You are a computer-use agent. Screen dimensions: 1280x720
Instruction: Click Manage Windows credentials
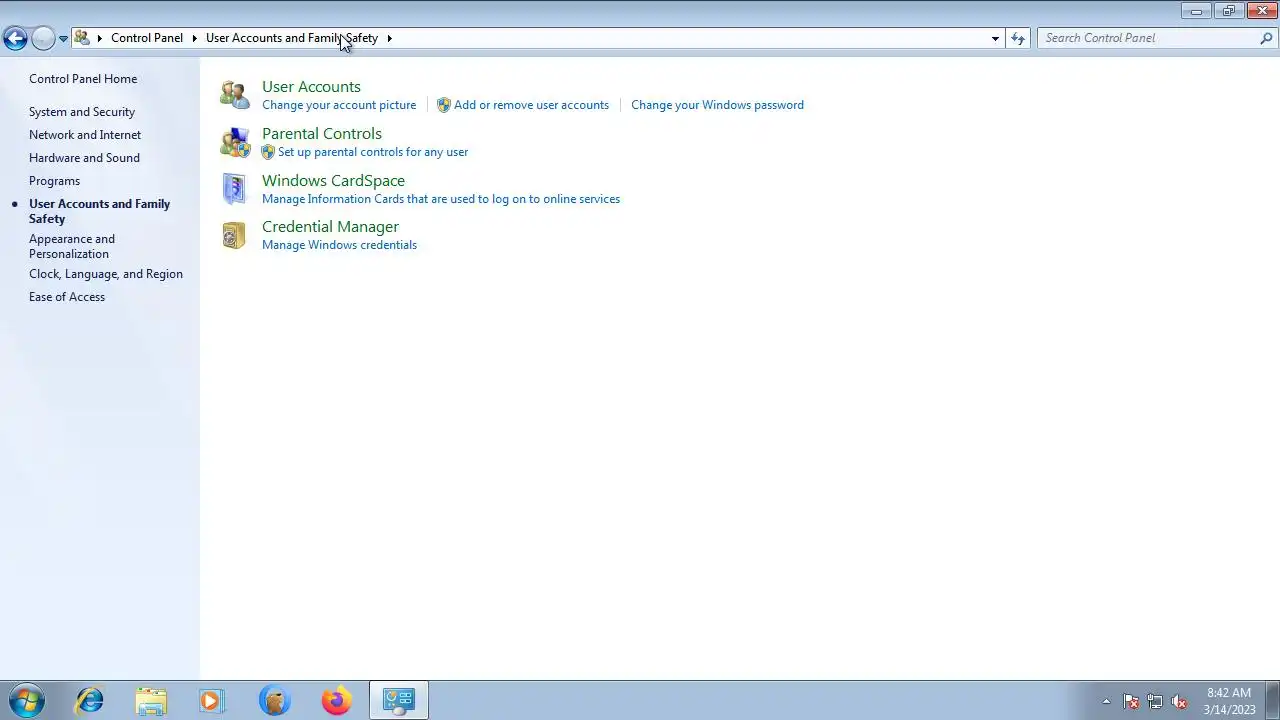(x=339, y=245)
